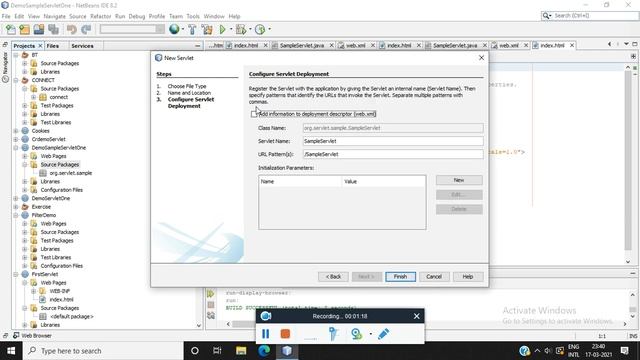Viewport: 640px width, 360px height.
Task: Open the Profile Project dropdown arrow
Action: click(269, 29)
